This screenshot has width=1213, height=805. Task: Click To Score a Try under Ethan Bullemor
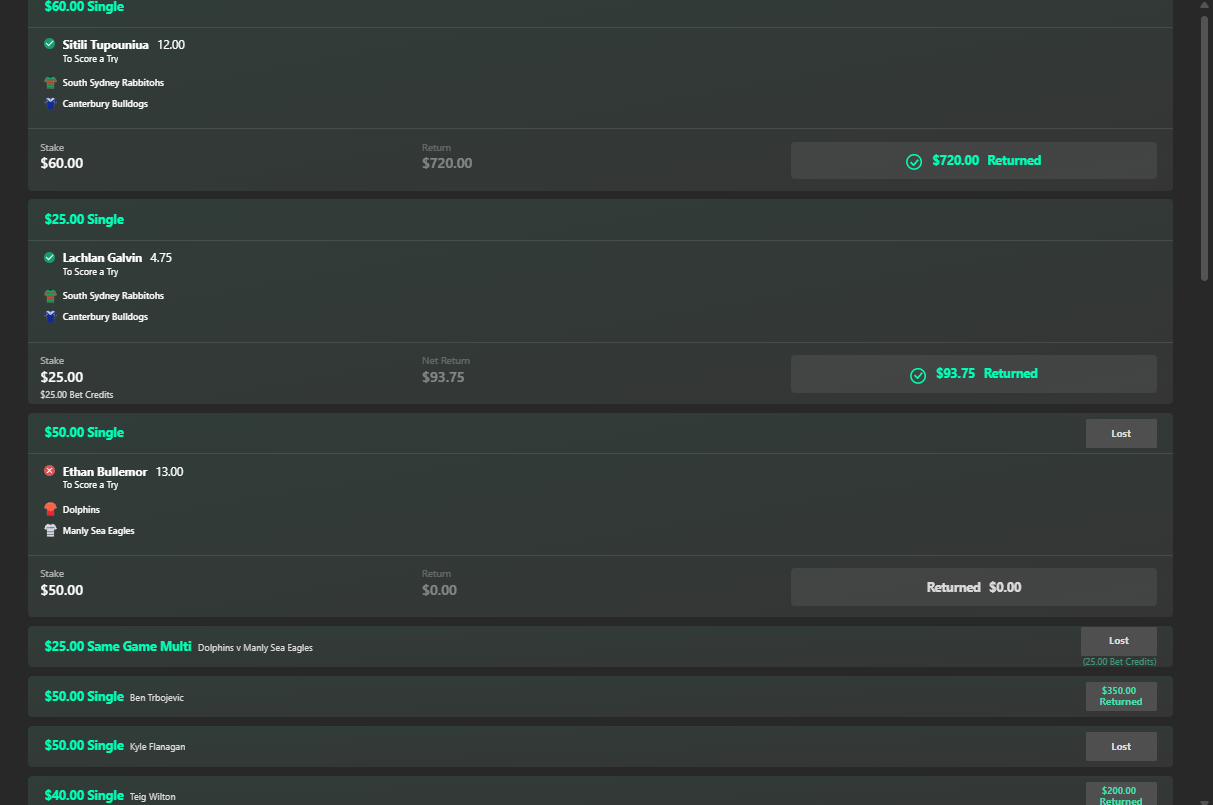90,485
